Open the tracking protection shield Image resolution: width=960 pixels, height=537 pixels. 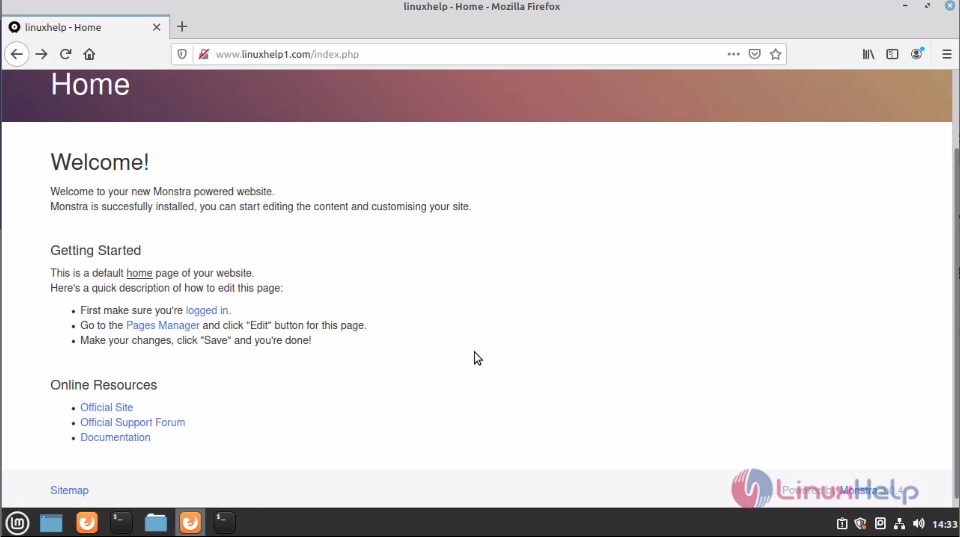182,54
